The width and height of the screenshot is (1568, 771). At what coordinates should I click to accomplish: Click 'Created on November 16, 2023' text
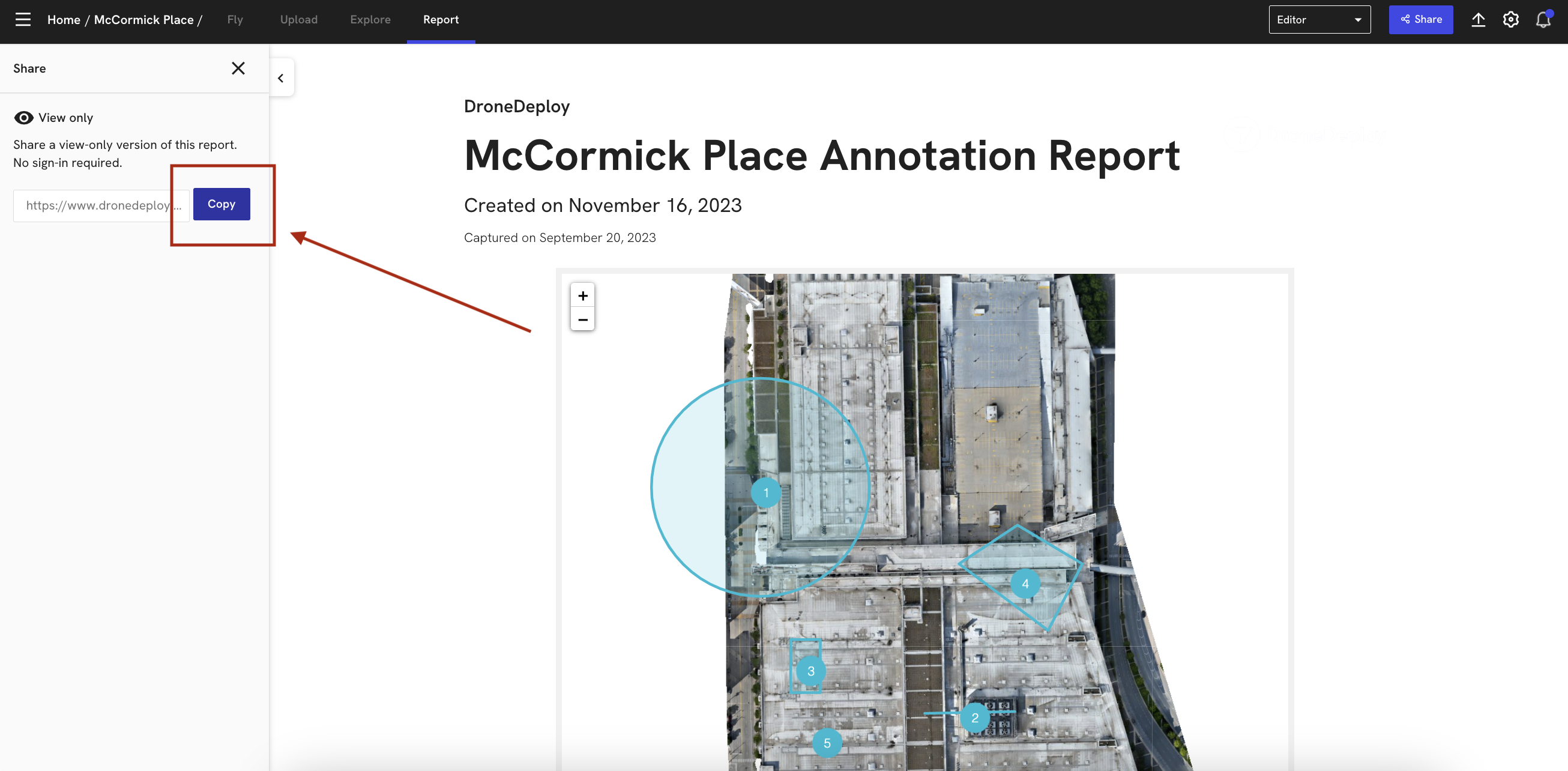[603, 205]
